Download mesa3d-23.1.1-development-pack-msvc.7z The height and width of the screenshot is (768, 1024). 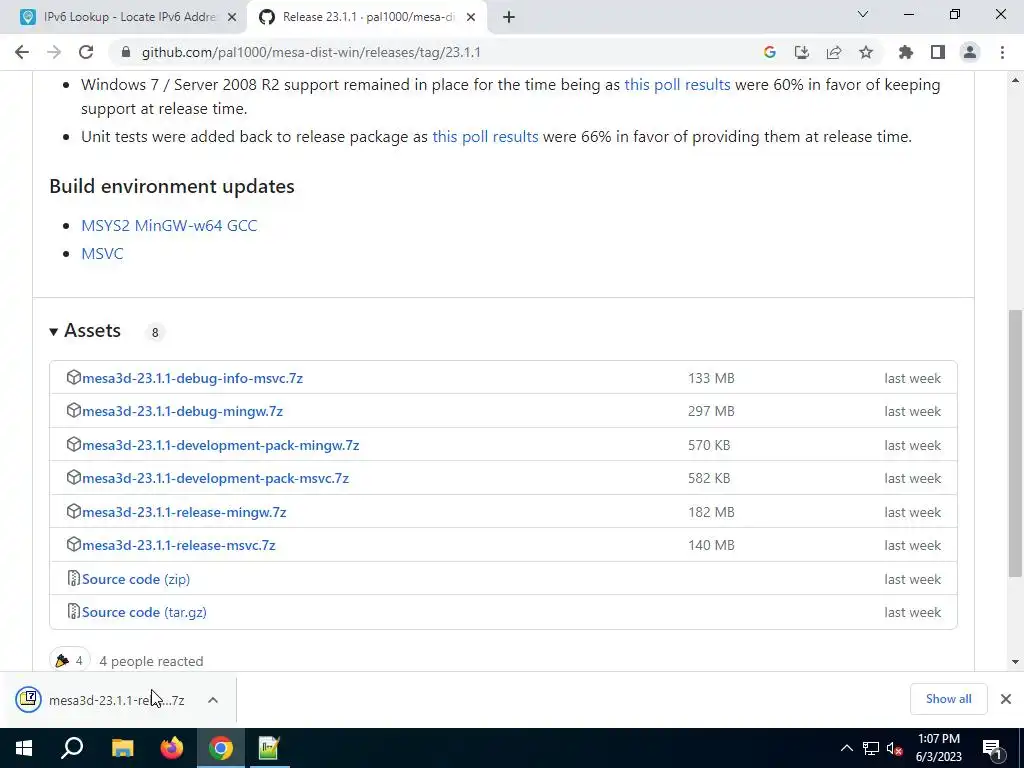click(216, 479)
